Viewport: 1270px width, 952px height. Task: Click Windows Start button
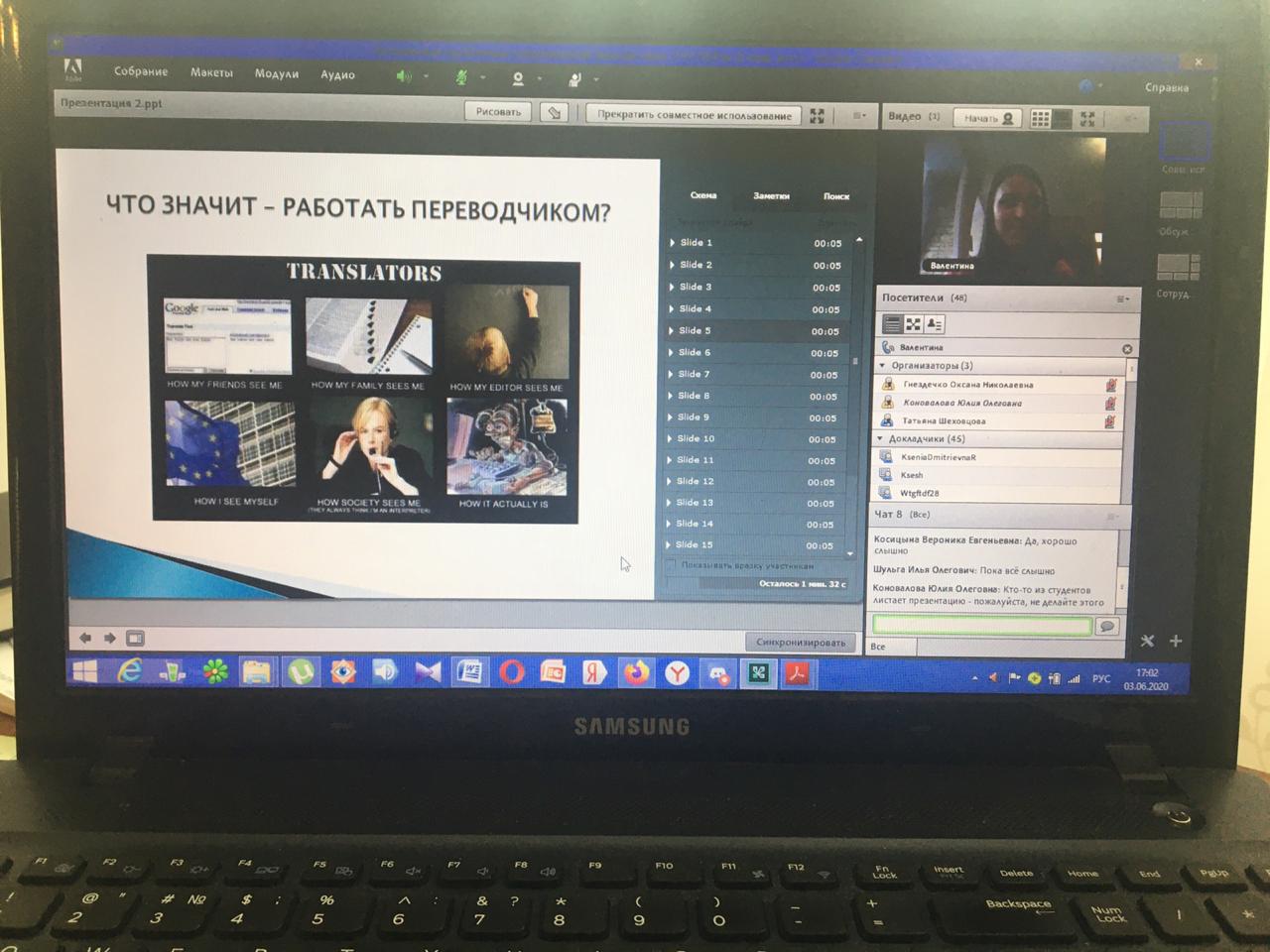point(85,671)
